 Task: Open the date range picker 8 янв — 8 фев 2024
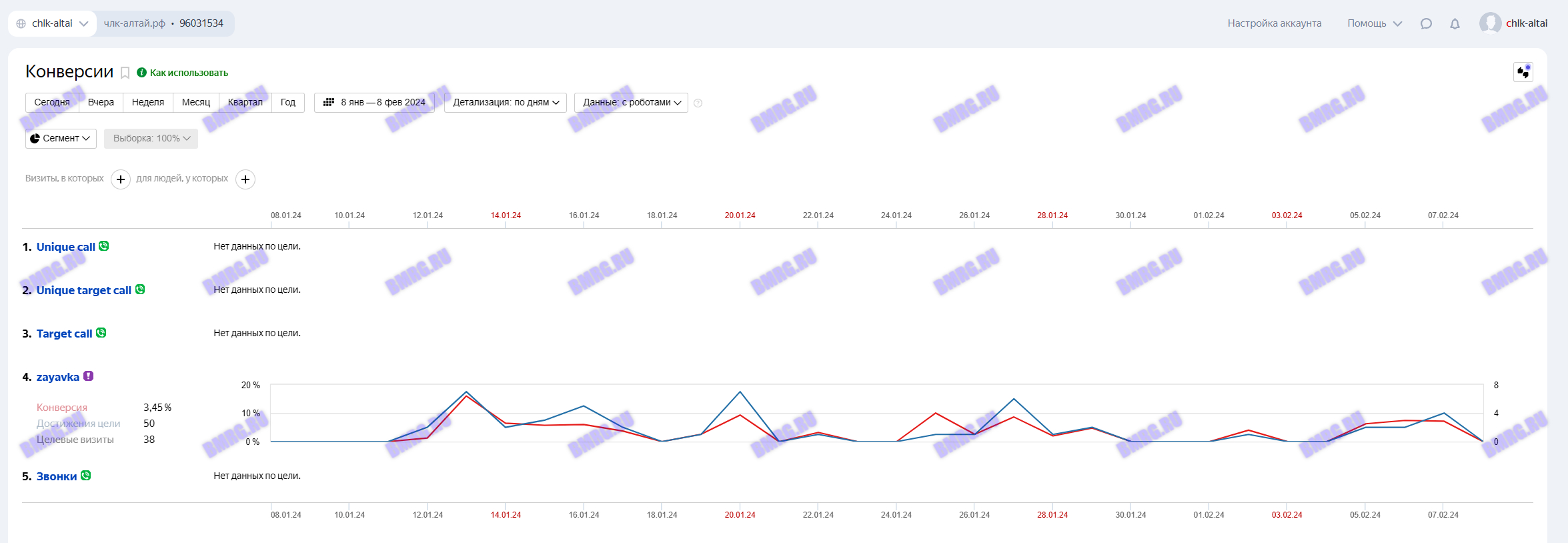coord(374,103)
